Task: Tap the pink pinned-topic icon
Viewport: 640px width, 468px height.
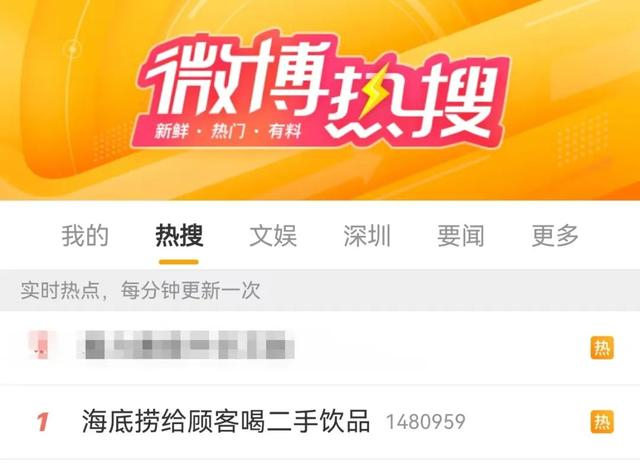Action: [x=42, y=345]
